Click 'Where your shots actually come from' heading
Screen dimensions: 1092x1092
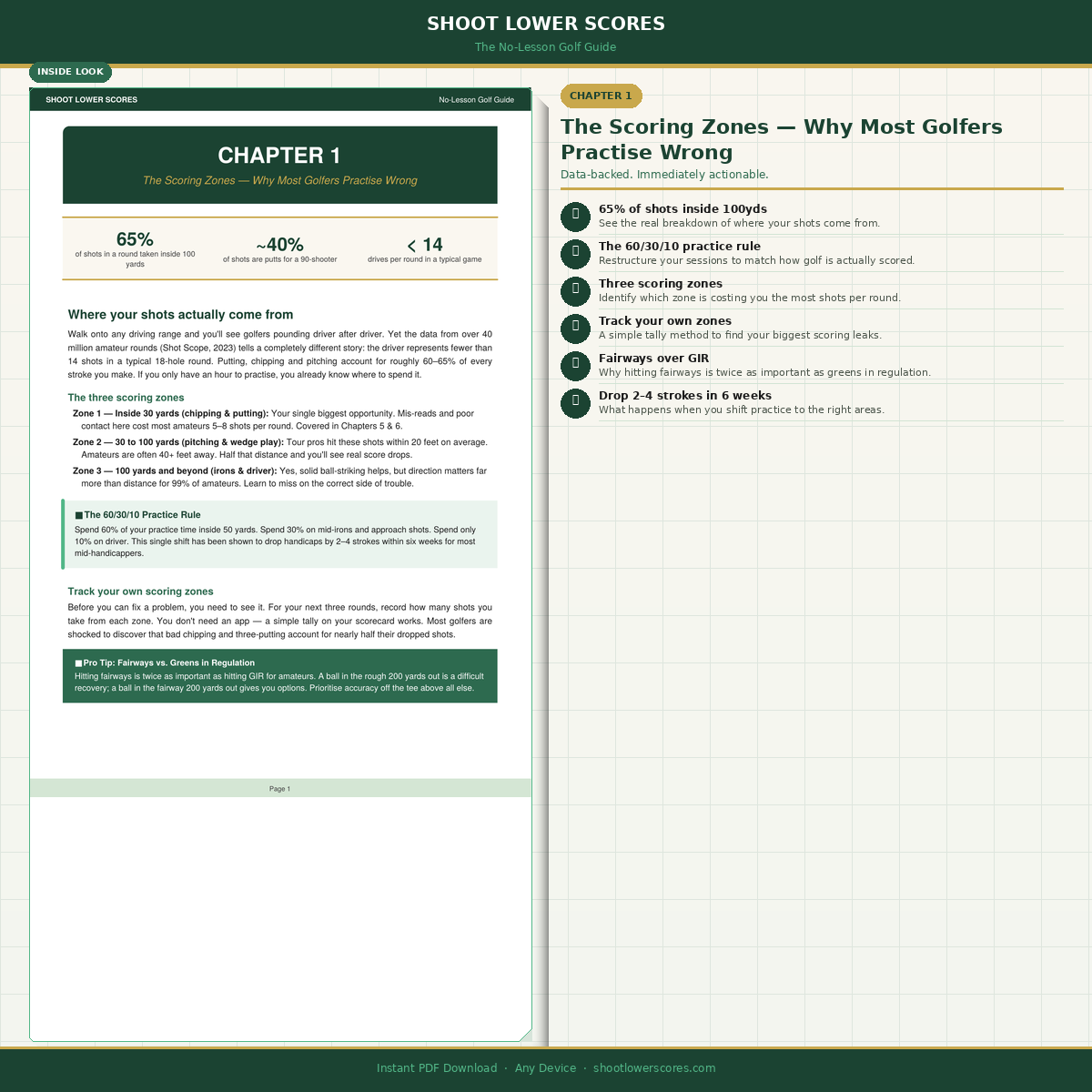tap(180, 315)
